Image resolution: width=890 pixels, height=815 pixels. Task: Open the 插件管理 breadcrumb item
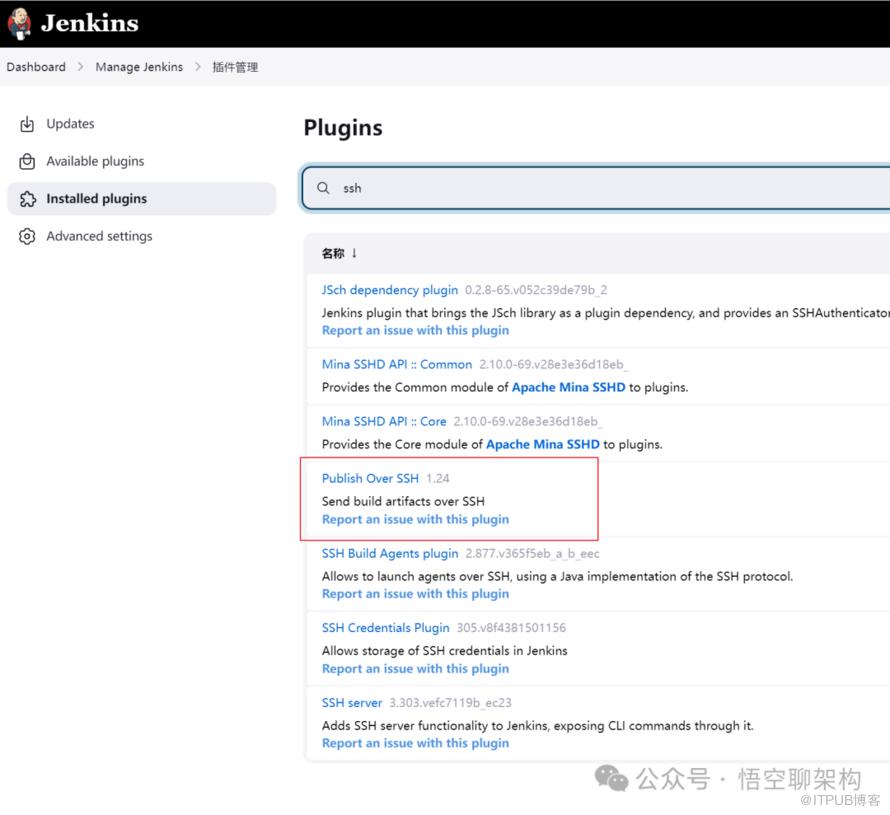tap(235, 67)
